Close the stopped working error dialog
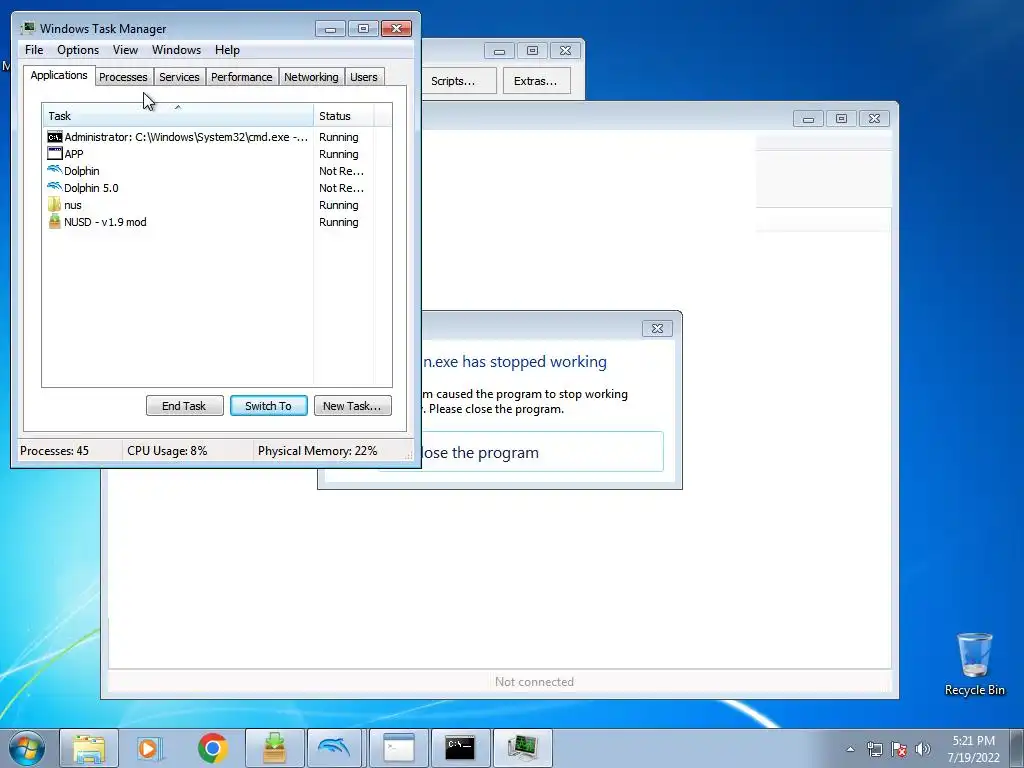 658,328
